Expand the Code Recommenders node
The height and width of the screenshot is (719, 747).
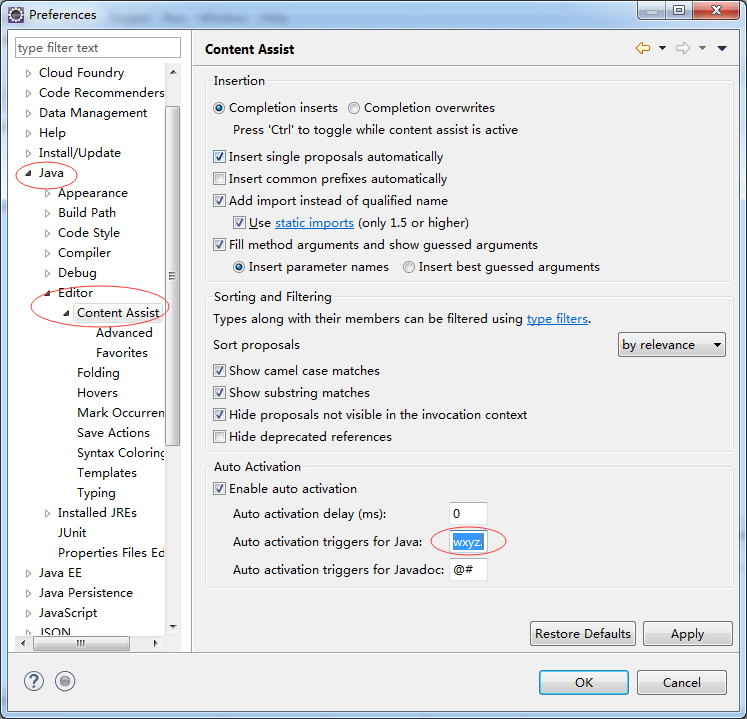[28, 93]
